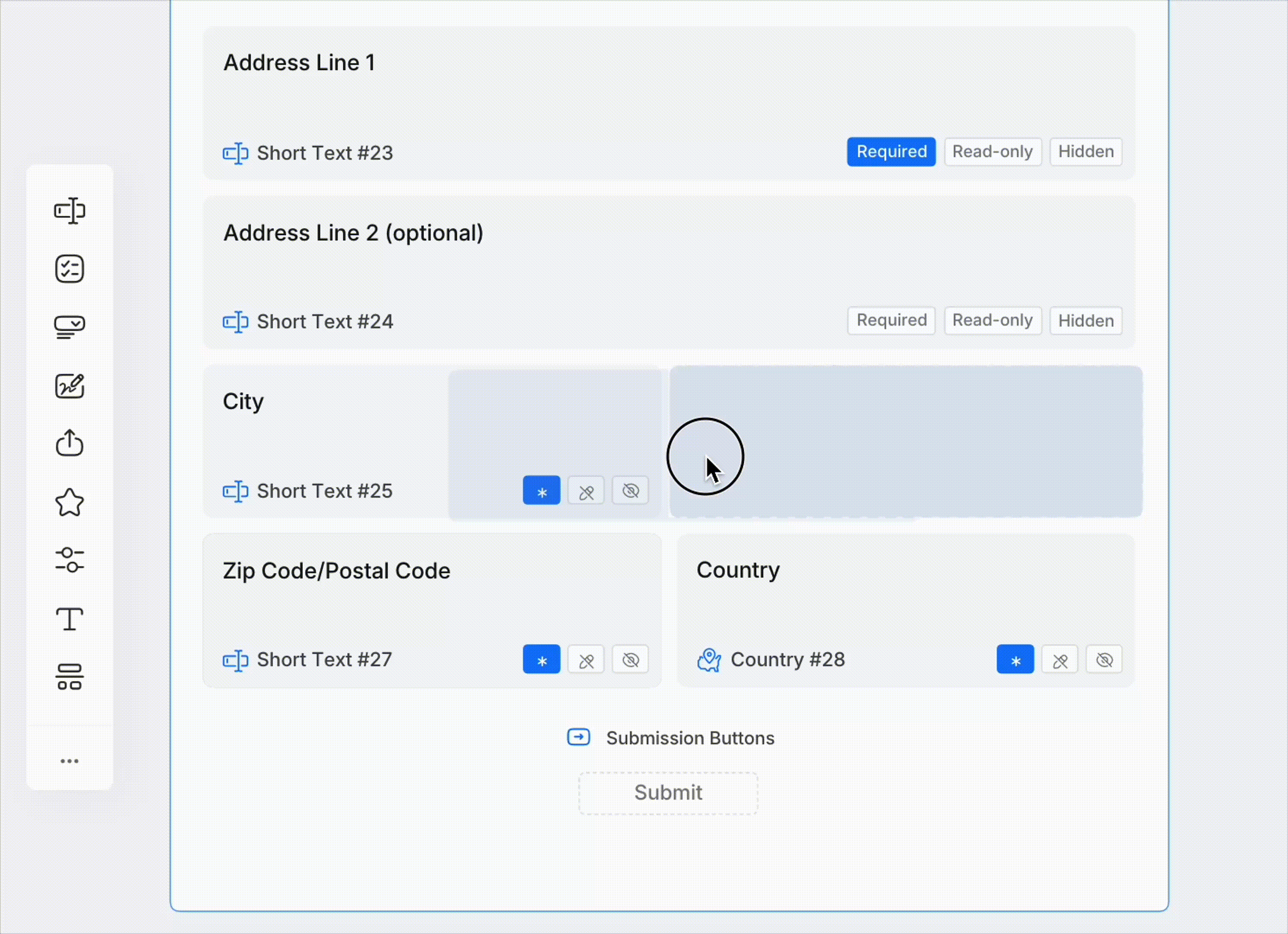
Task: Select the slider field tool in sidebar
Action: point(69,560)
